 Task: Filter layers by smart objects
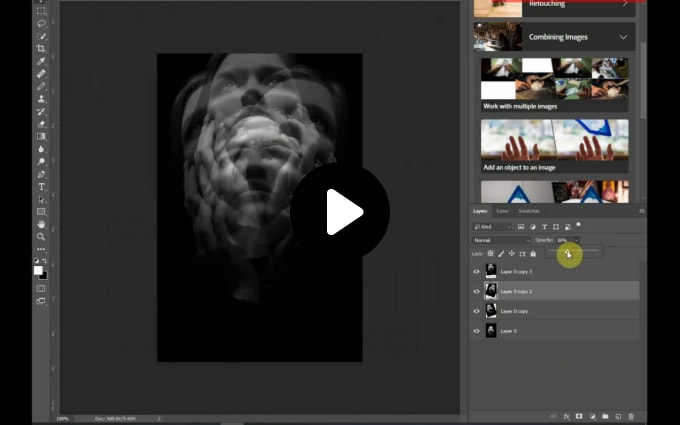tap(567, 227)
